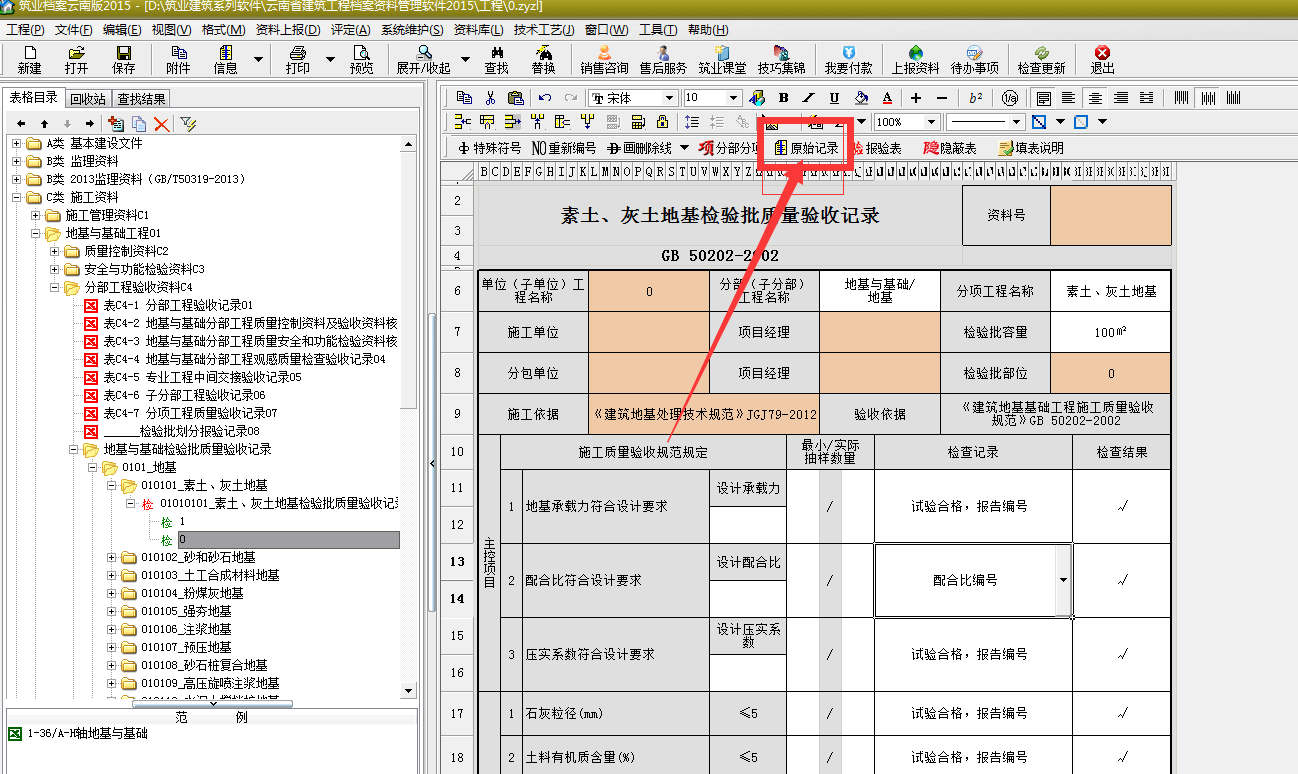
Task: Select tree item 表C4-1 分部工程验收记录01
Action: pyautogui.click(x=178, y=305)
